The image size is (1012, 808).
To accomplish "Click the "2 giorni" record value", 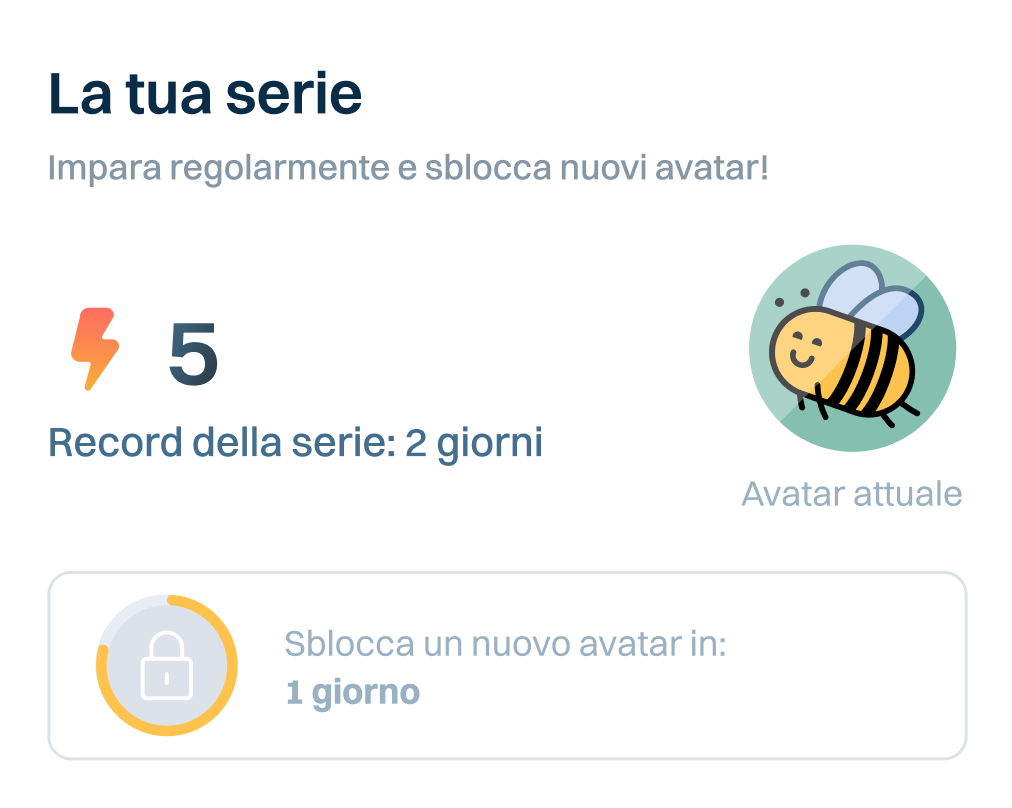I will click(x=473, y=442).
